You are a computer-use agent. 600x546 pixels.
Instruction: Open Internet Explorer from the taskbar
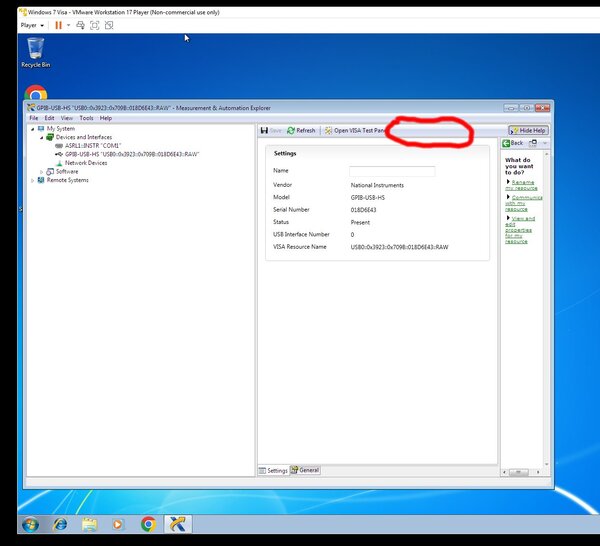[x=60, y=524]
